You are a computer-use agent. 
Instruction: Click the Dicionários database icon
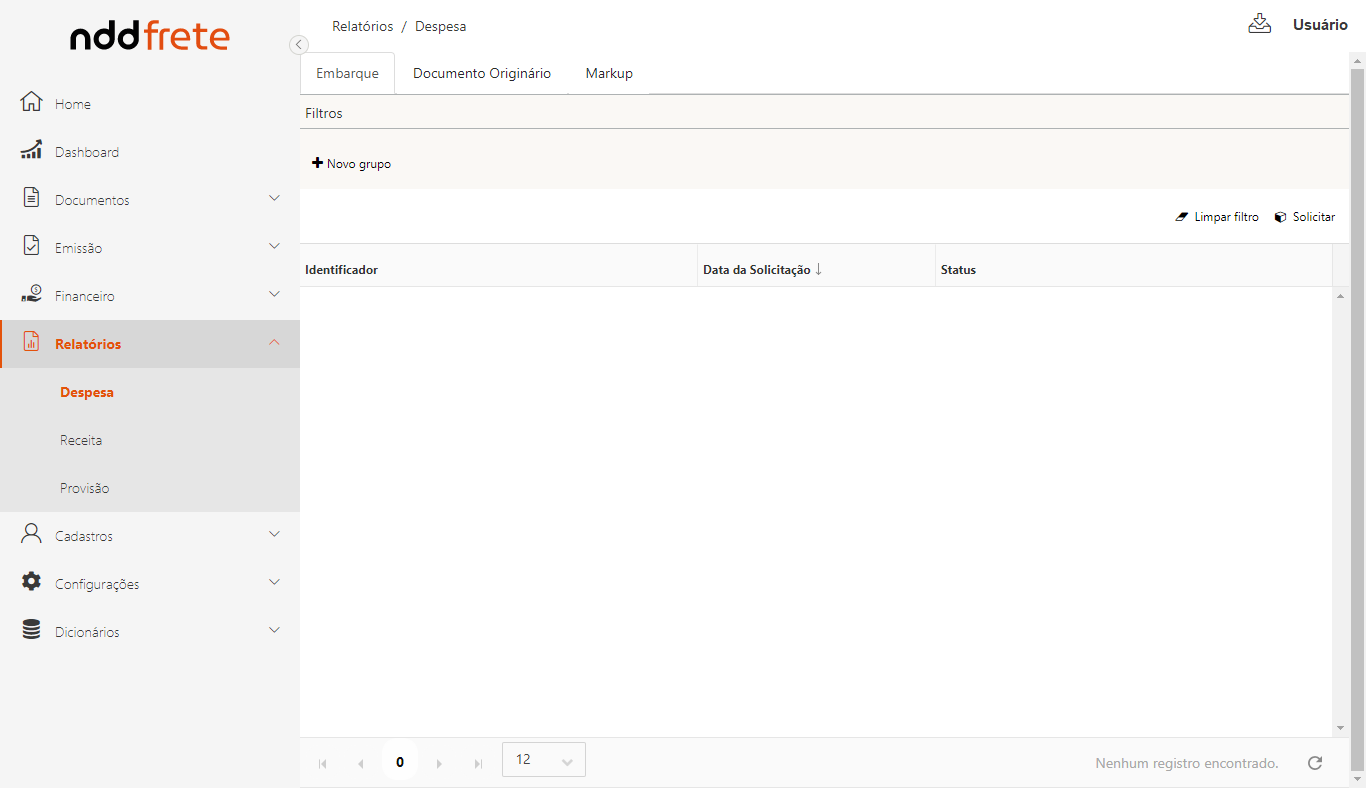32,630
